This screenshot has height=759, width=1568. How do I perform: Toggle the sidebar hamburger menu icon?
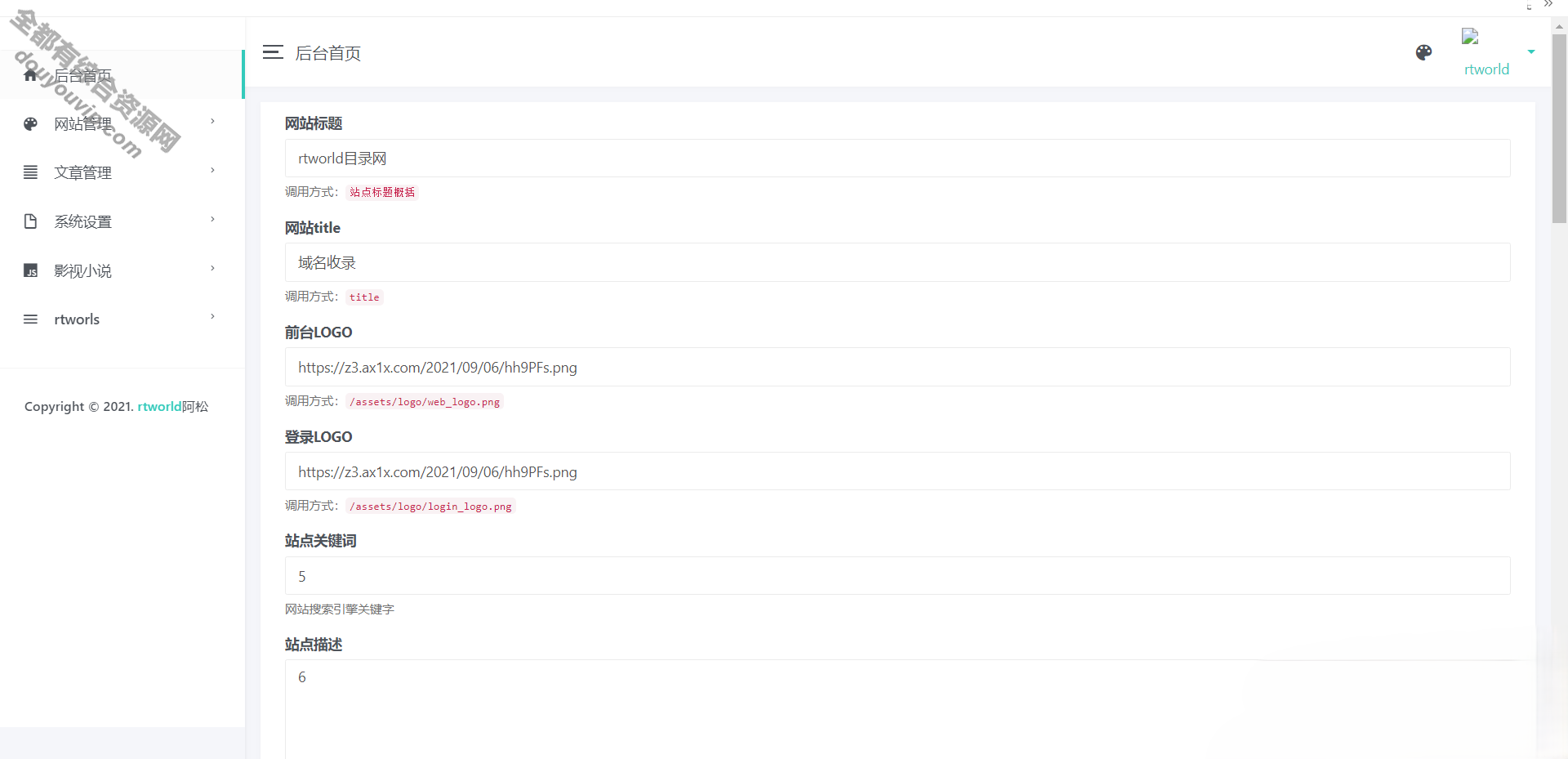(273, 52)
